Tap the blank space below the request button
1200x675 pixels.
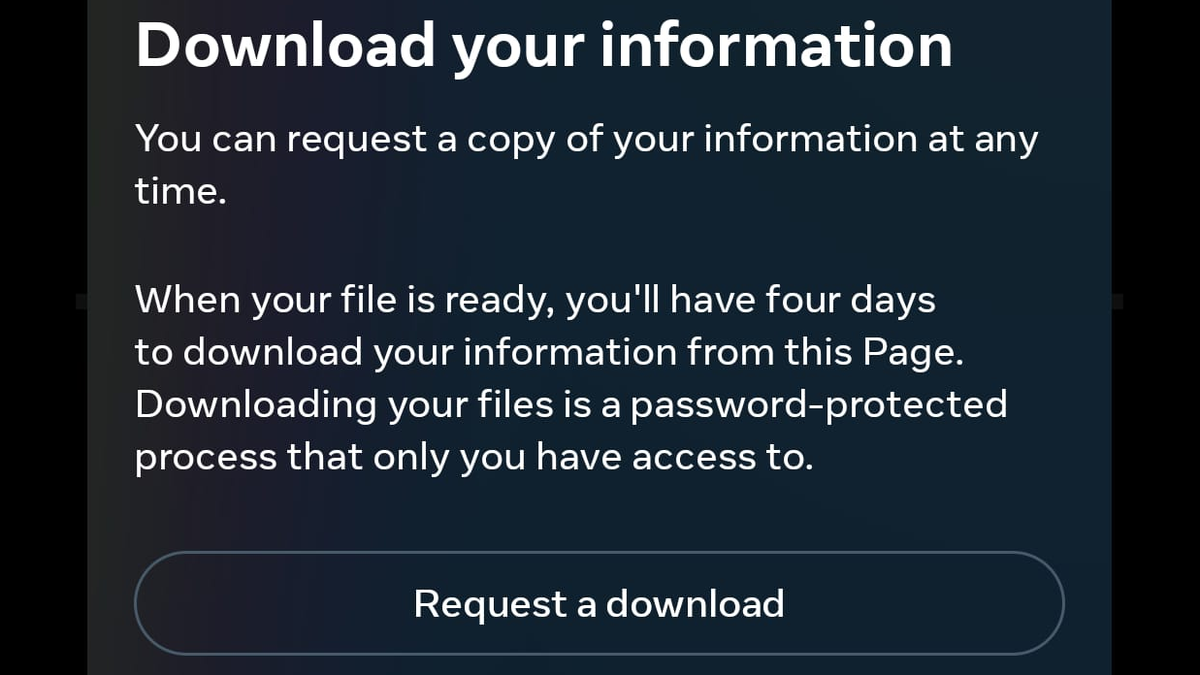(600, 665)
